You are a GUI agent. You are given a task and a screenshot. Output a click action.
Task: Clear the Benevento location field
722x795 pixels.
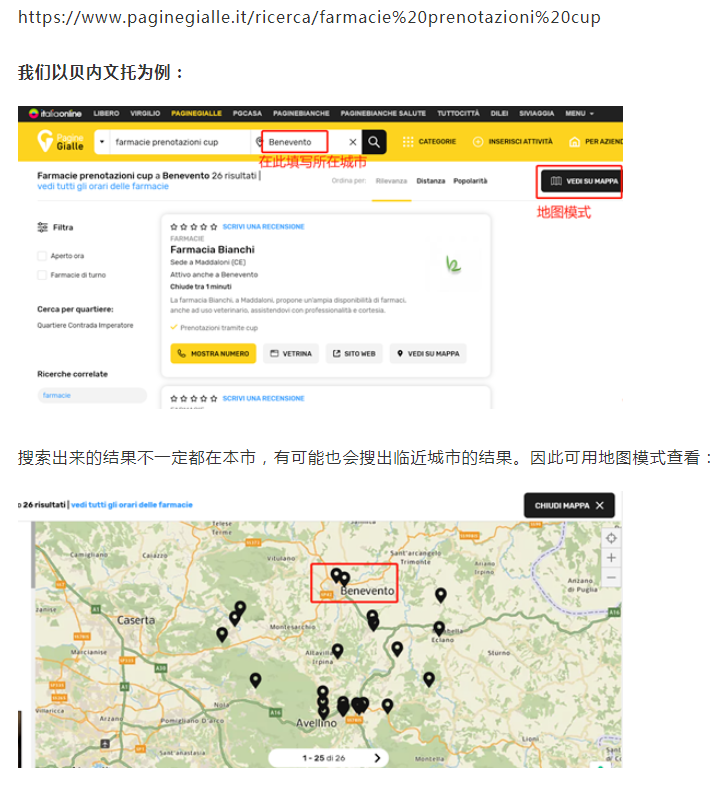coord(353,142)
